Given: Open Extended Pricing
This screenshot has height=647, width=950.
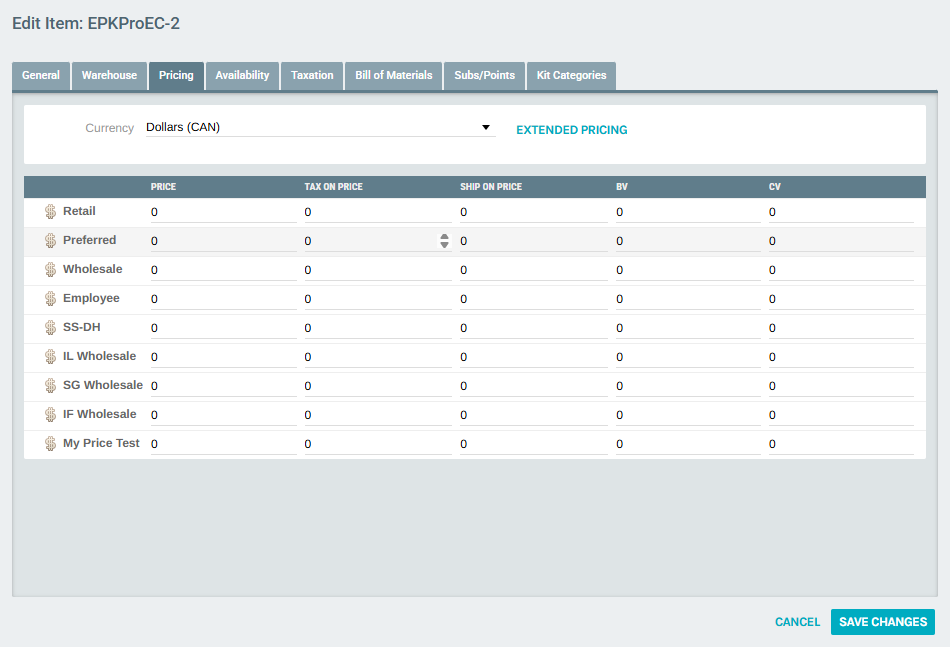Looking at the screenshot, I should point(571,129).
